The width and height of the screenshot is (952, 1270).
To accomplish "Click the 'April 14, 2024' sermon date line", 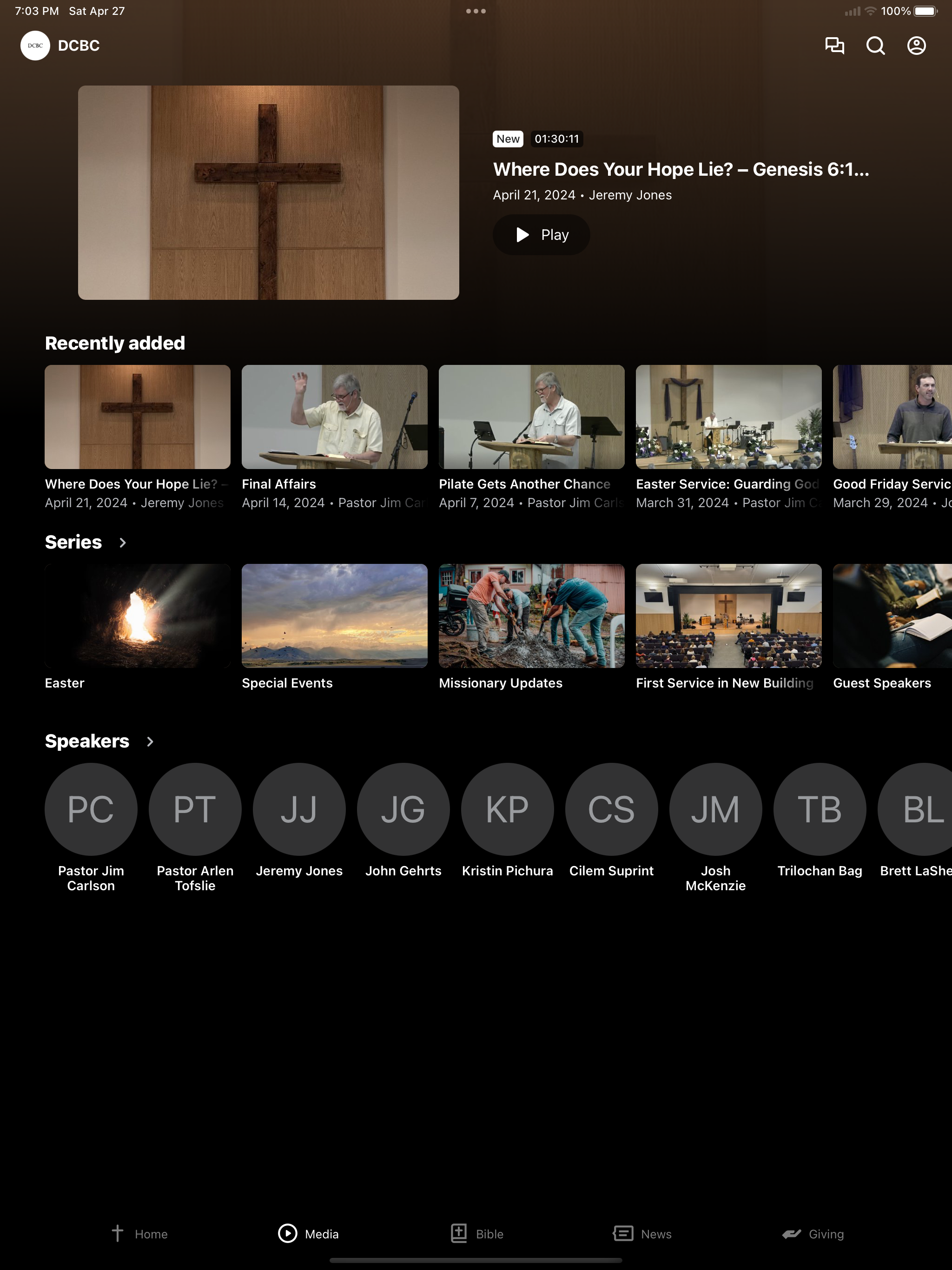I will (x=335, y=503).
